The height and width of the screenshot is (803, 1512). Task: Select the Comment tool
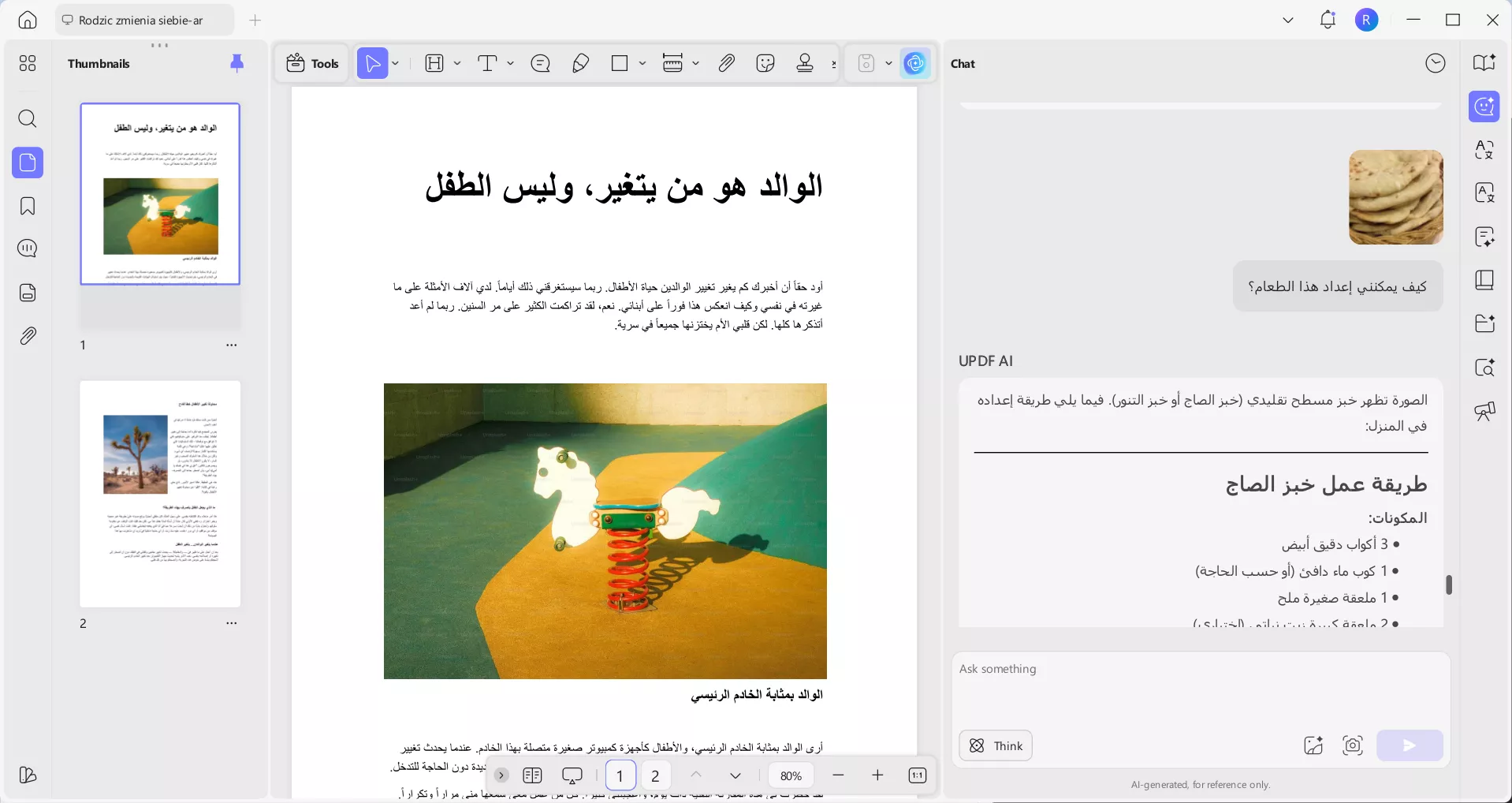pyautogui.click(x=540, y=63)
